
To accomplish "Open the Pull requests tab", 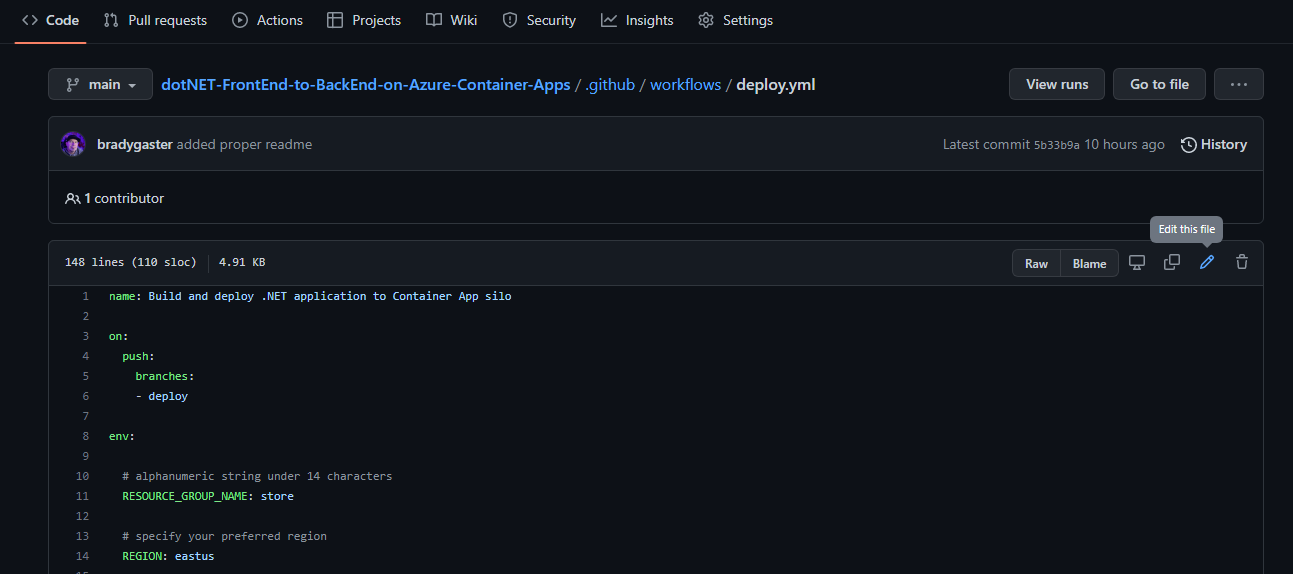I will click(x=155, y=20).
